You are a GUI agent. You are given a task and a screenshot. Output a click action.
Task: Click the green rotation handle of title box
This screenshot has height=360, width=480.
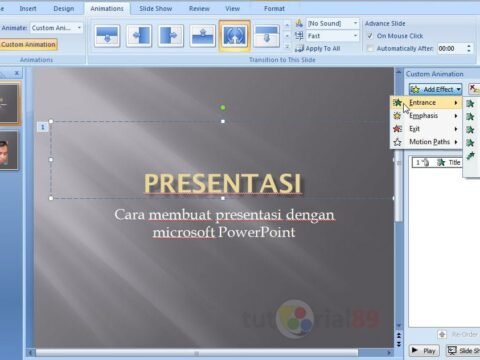pos(223,107)
